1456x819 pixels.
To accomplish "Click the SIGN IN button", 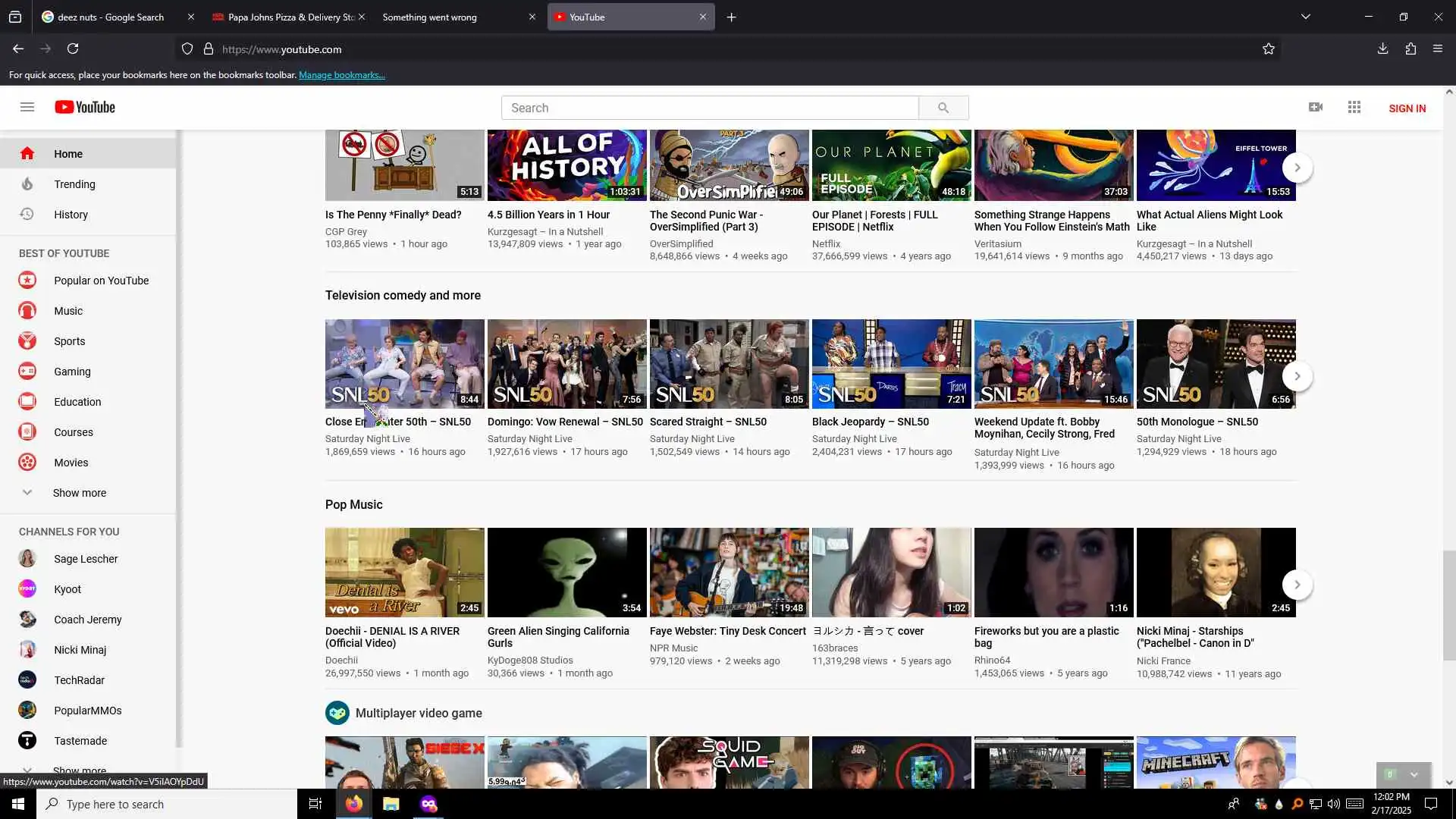I will (x=1407, y=108).
